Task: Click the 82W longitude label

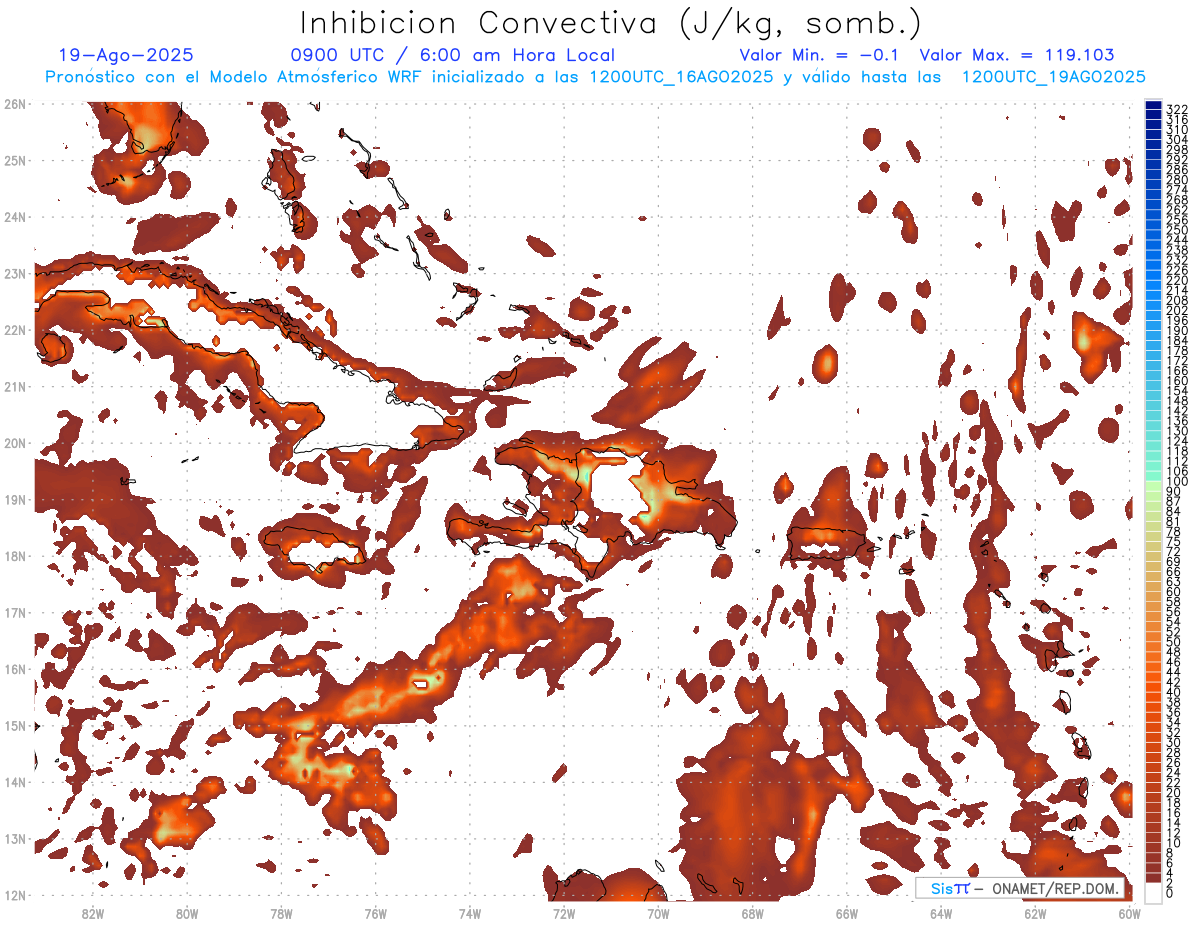Action: [x=92, y=914]
